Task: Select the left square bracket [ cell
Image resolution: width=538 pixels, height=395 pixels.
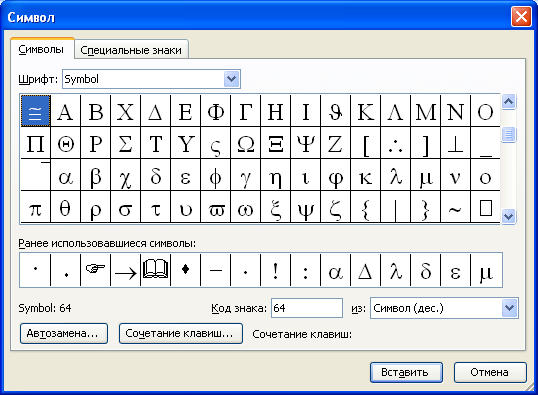Action: pos(366,143)
